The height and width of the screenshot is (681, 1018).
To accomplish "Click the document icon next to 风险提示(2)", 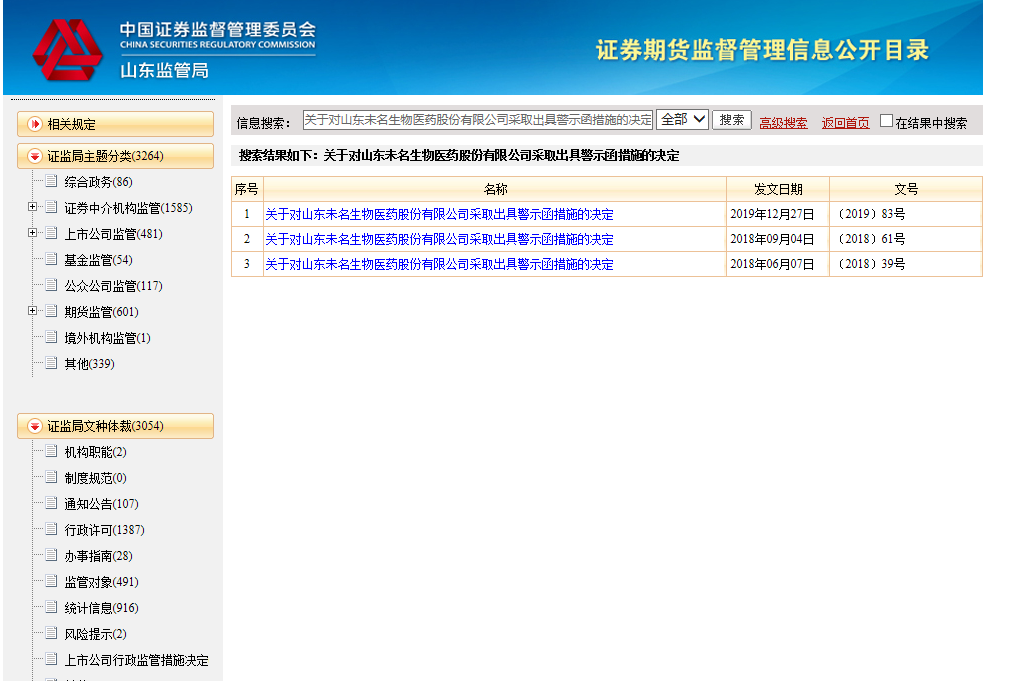I will (x=51, y=633).
